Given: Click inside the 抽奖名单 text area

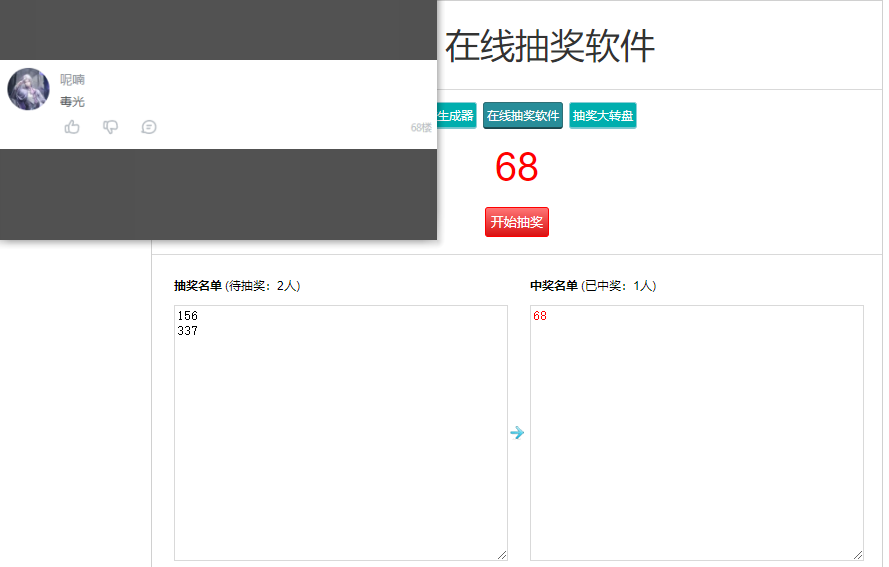Looking at the screenshot, I should (341, 433).
